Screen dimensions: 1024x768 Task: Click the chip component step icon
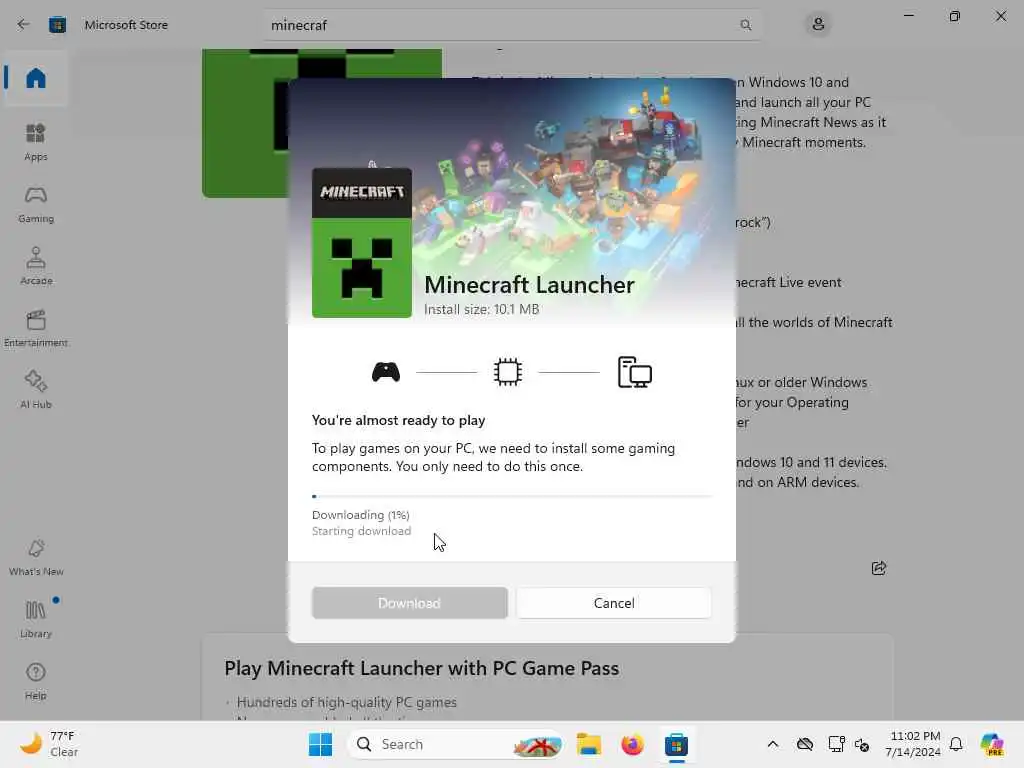507,372
